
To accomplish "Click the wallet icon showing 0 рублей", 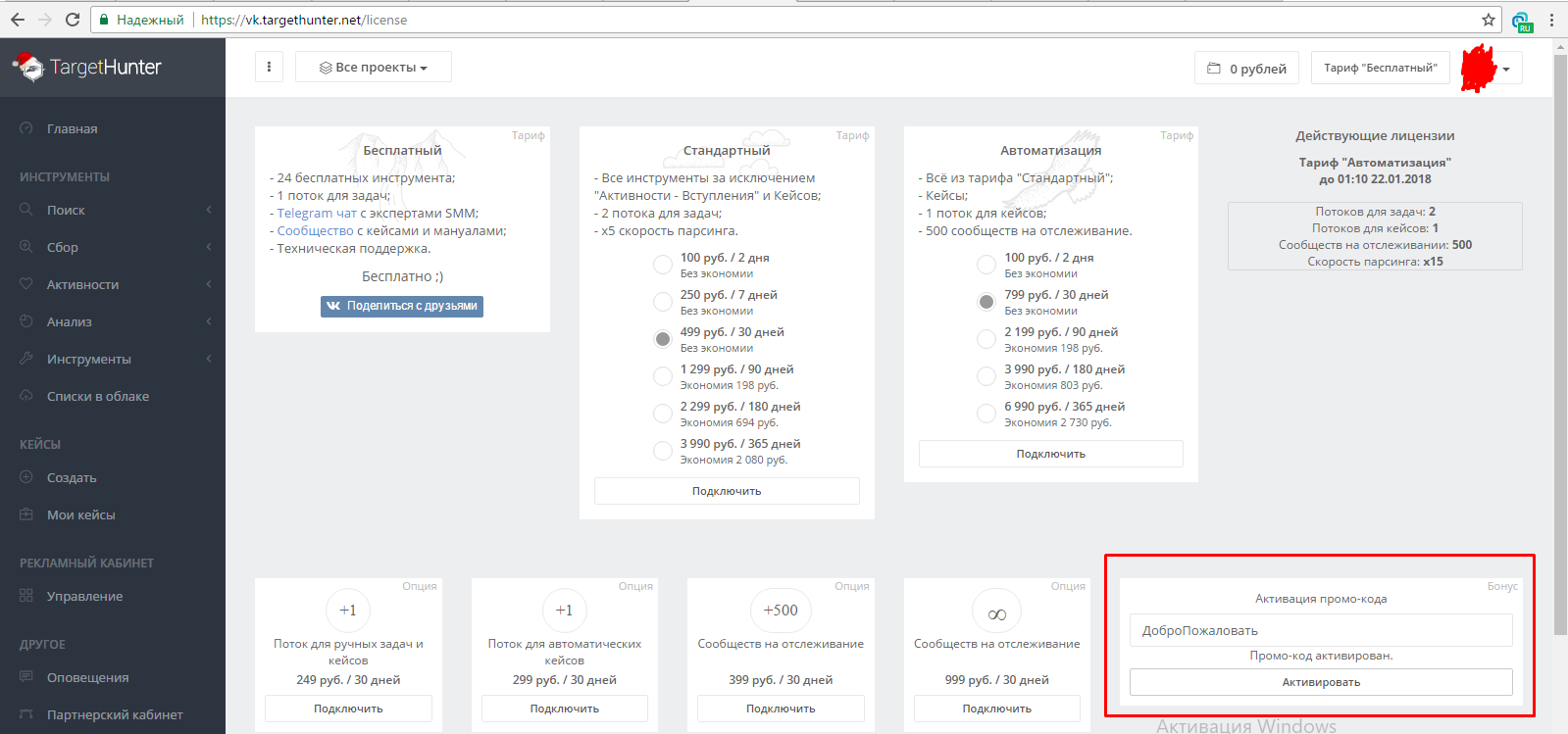I will (1214, 69).
